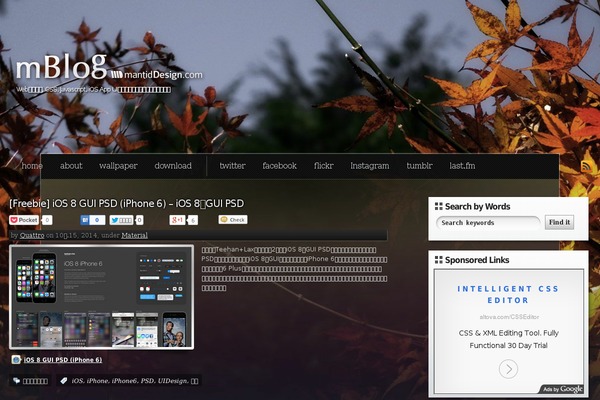Click the iOS 8 GUI PSD (iPhone 6) link

(63, 360)
